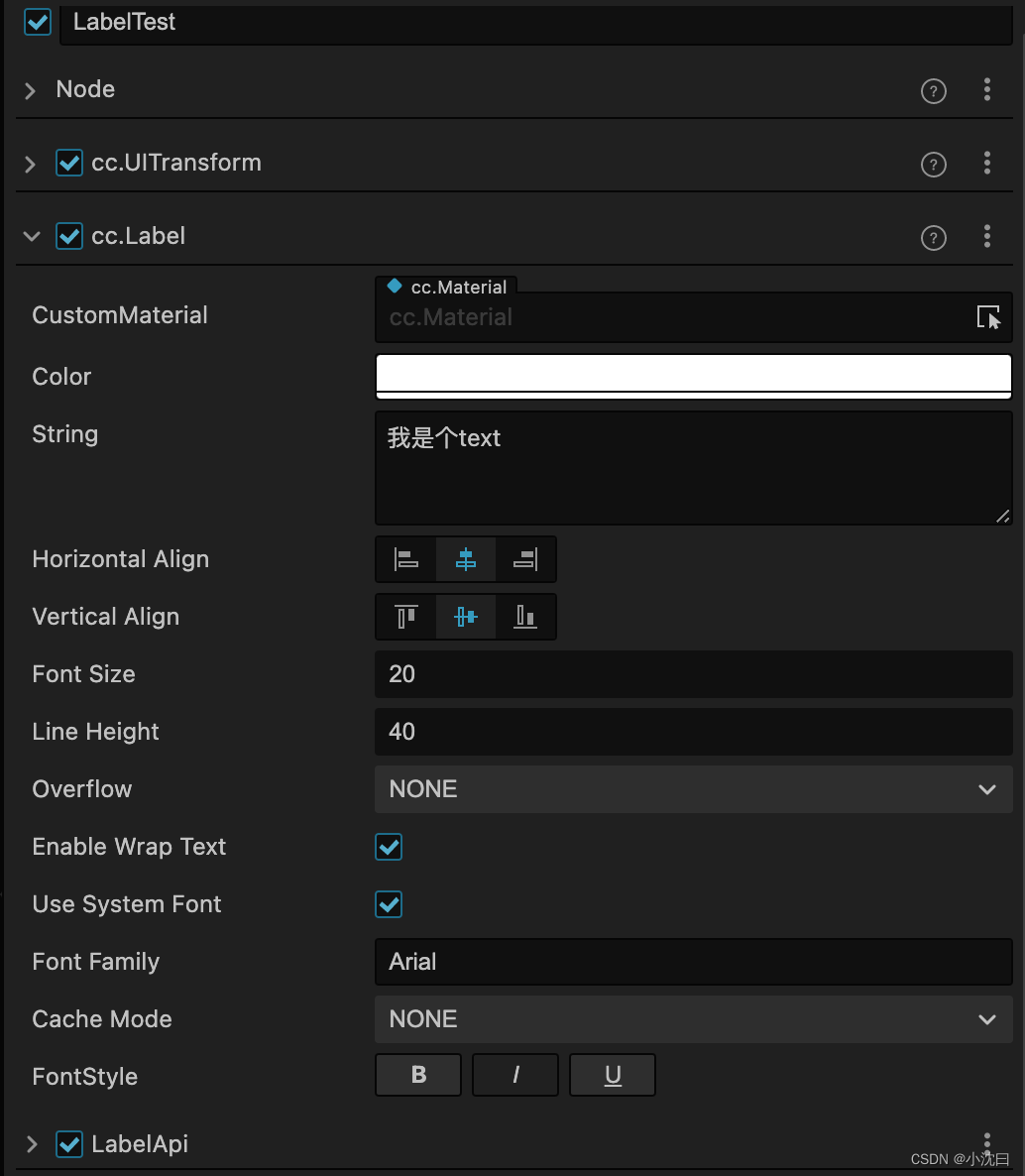Click the String text area
This screenshot has height=1176, width=1025.
pyautogui.click(x=692, y=466)
